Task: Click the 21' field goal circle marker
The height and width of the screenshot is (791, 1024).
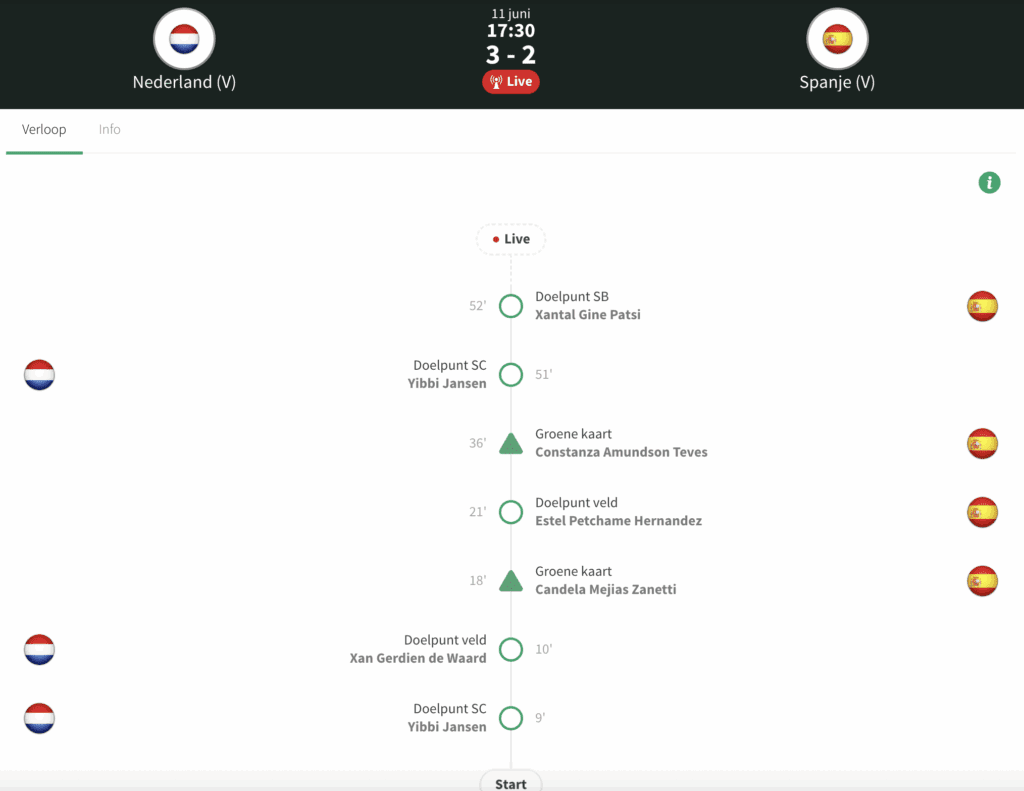Action: coord(511,512)
